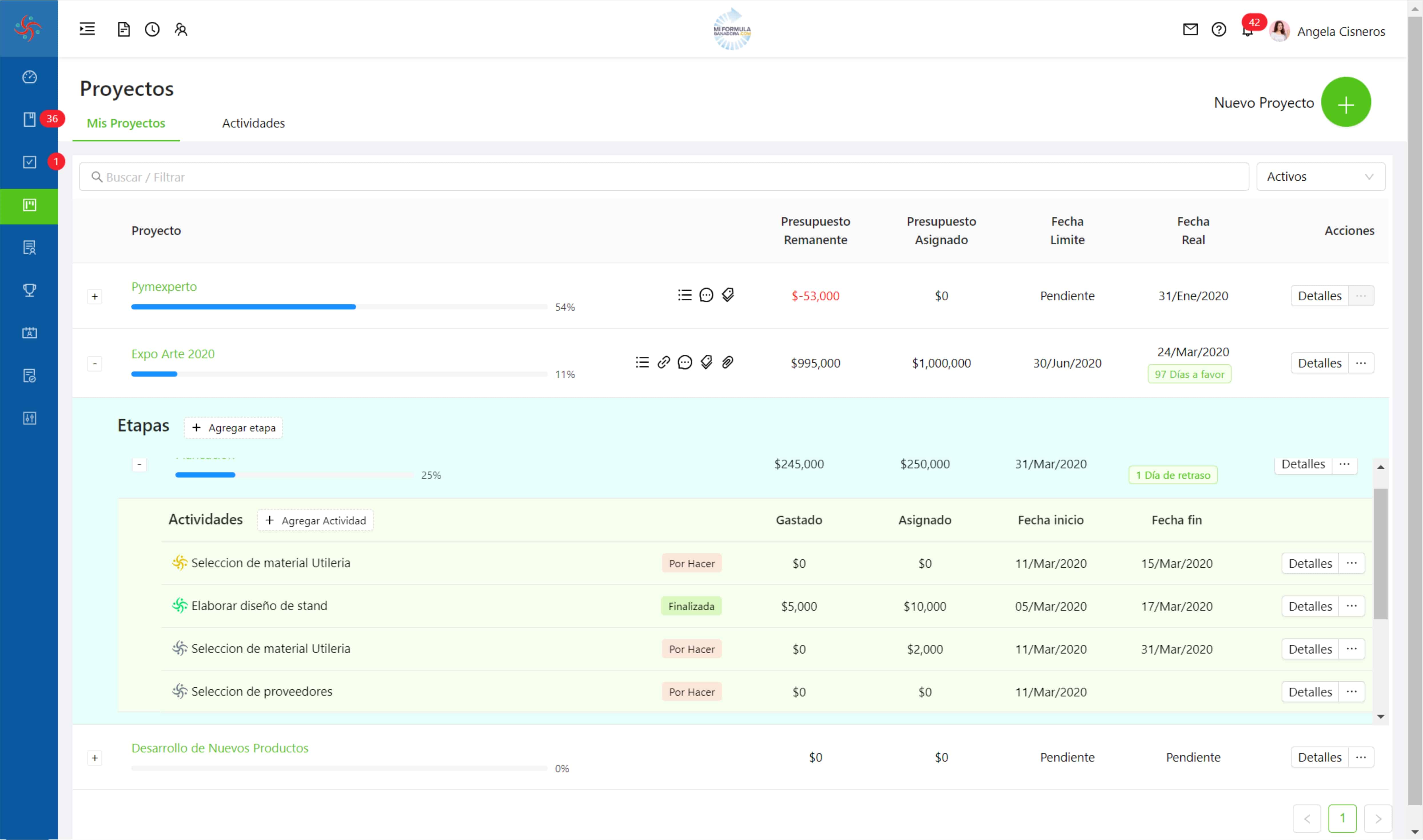Collapse the stage with 25% progress
Viewport: 1423px width, 840px height.
pyautogui.click(x=139, y=464)
